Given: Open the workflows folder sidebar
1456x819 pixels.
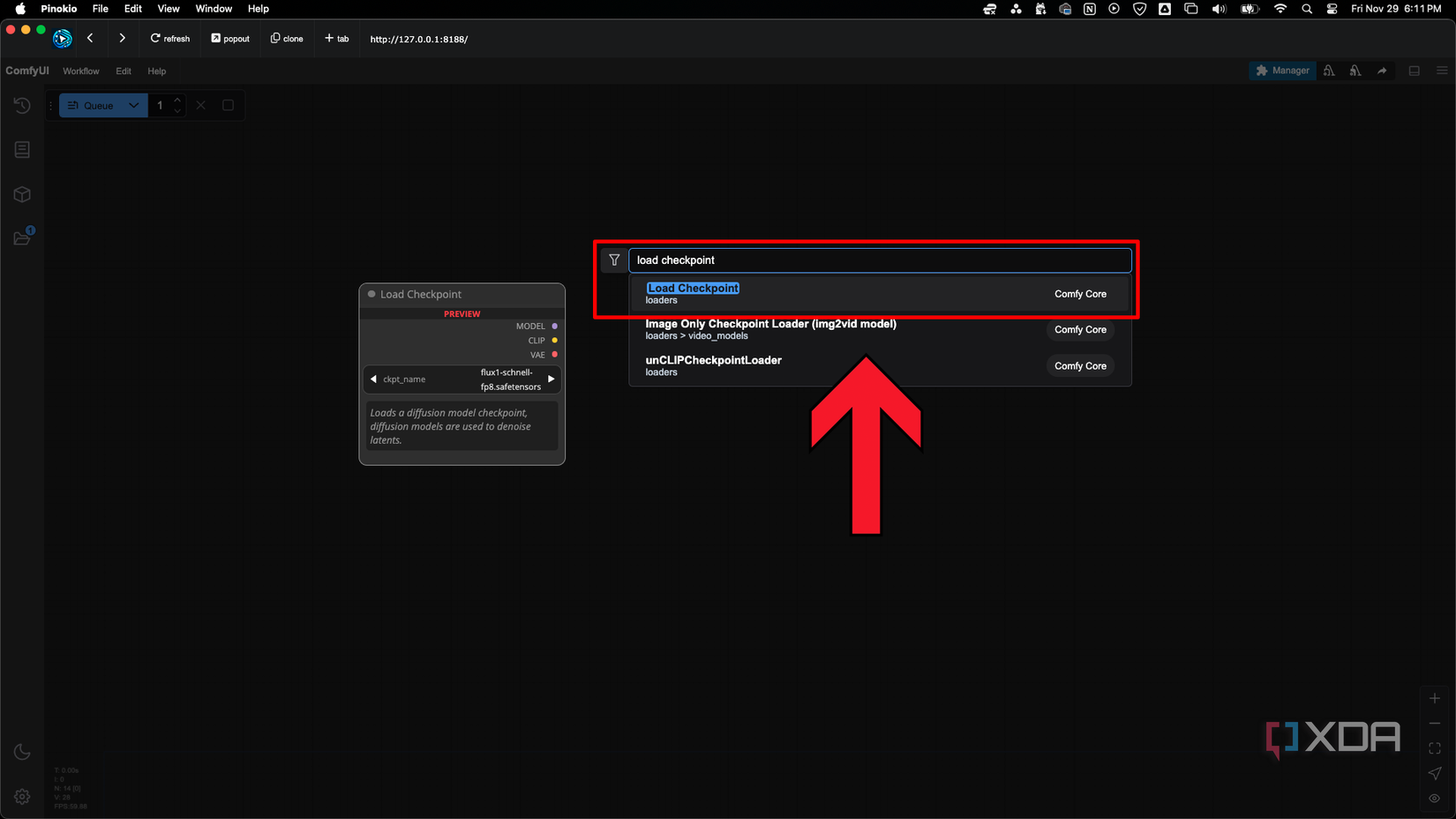Looking at the screenshot, I should pos(22,237).
